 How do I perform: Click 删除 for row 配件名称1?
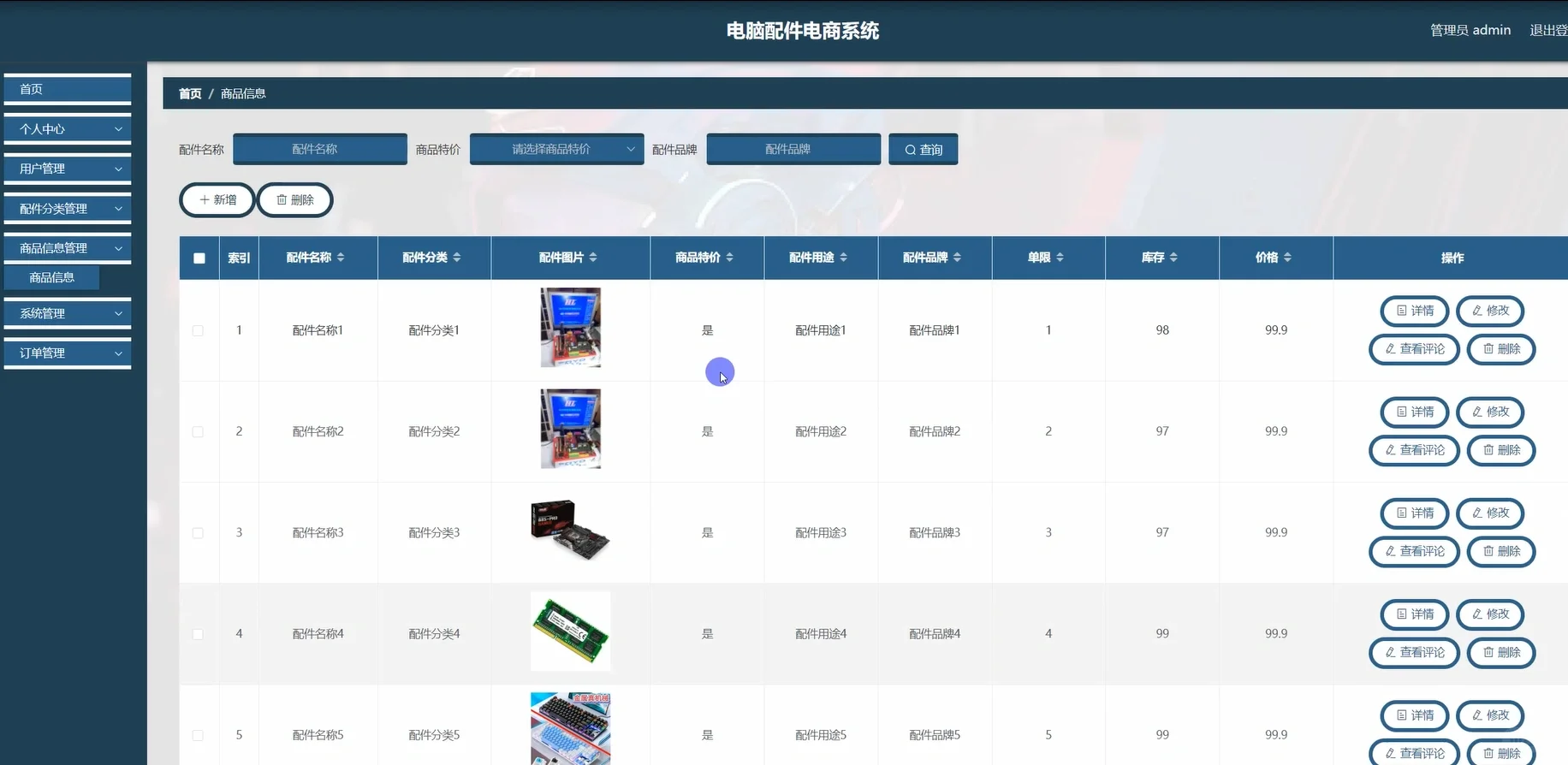1501,349
